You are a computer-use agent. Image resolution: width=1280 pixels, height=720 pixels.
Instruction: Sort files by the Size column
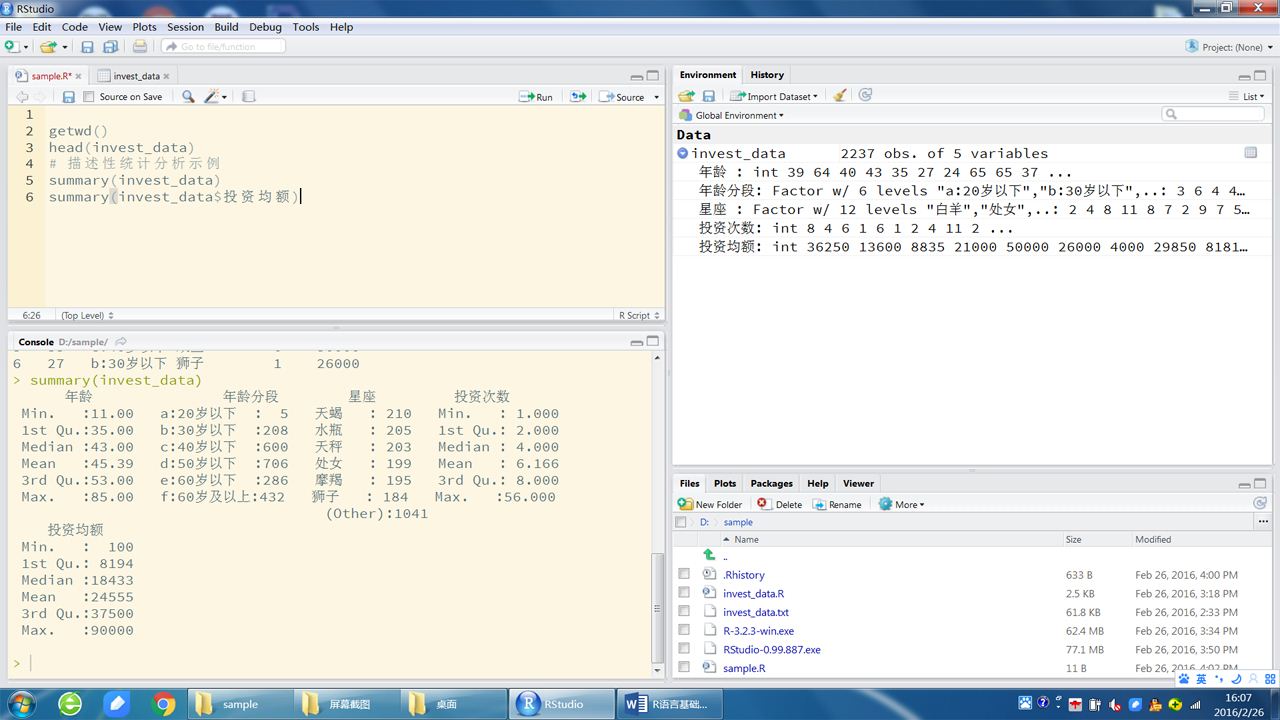click(1073, 539)
